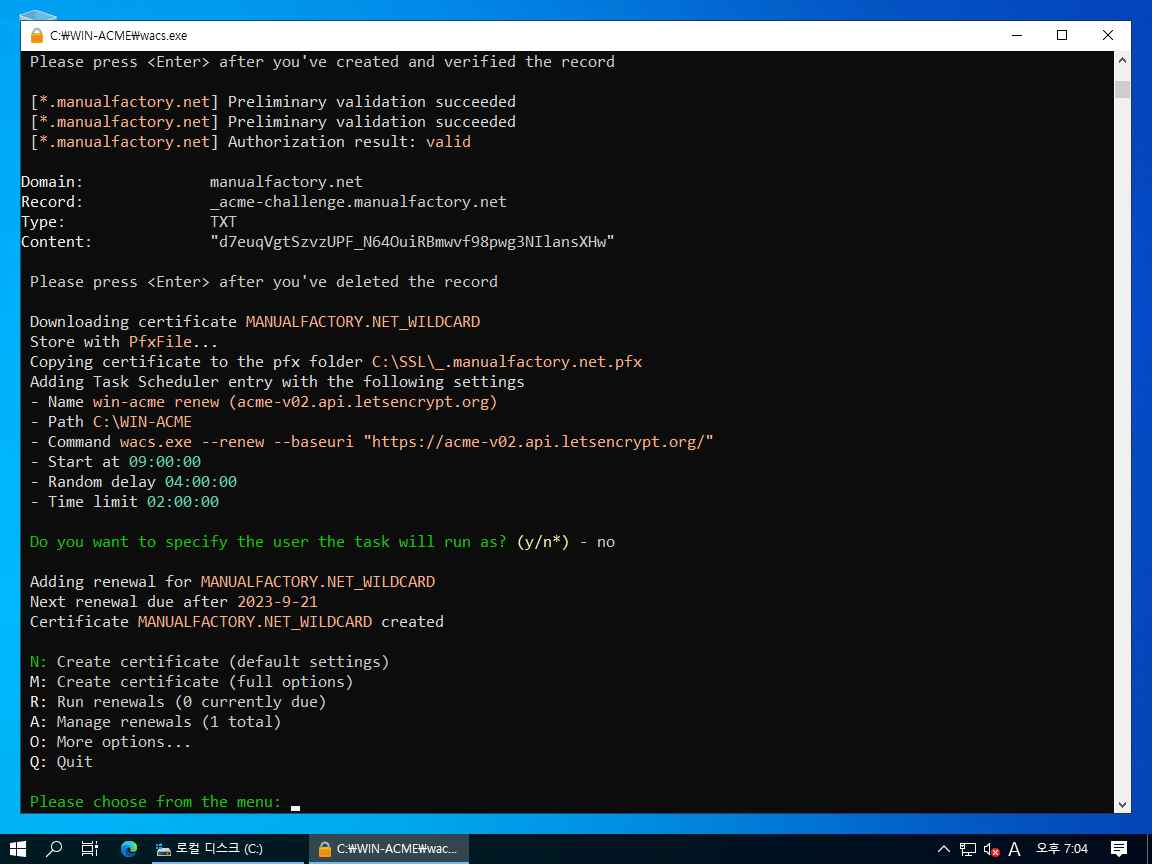Select the wacs.exe taskbar button
Image resolution: width=1152 pixels, height=864 pixels.
(389, 849)
